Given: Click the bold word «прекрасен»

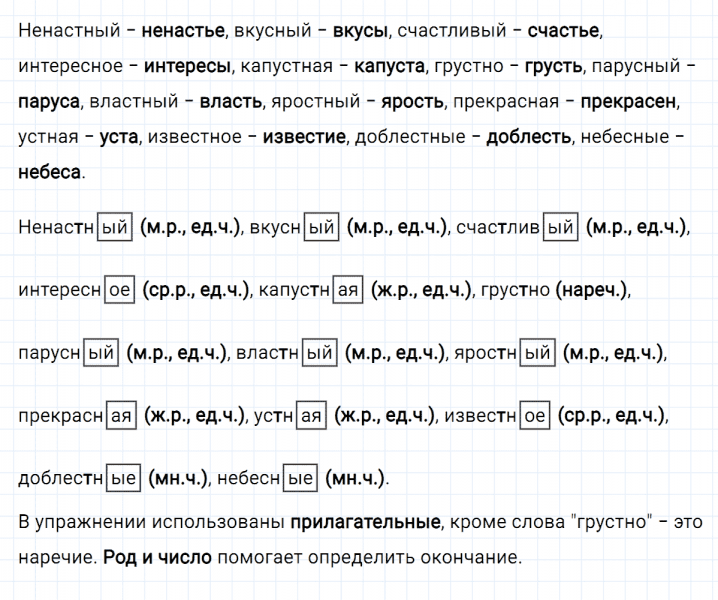Looking at the screenshot, I should [629, 102].
